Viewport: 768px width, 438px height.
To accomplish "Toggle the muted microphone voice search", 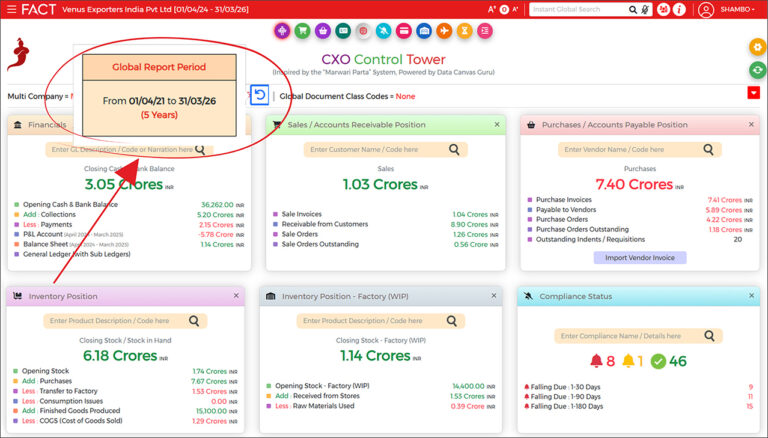I will [645, 9].
